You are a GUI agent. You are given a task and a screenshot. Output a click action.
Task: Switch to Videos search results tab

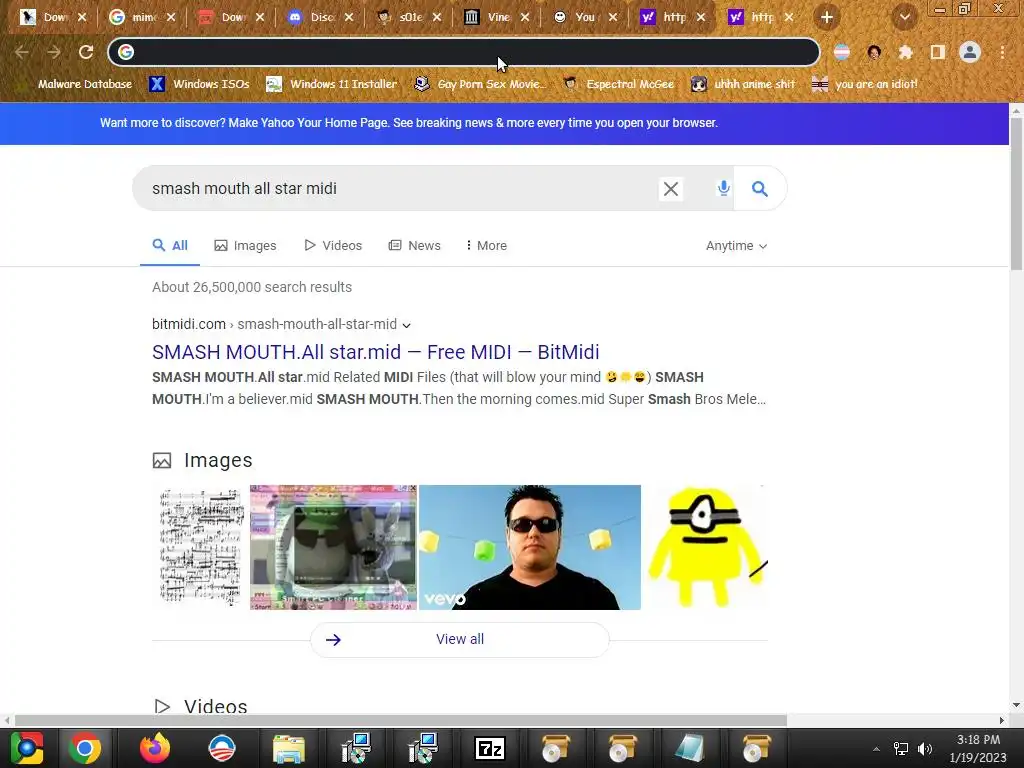click(333, 246)
